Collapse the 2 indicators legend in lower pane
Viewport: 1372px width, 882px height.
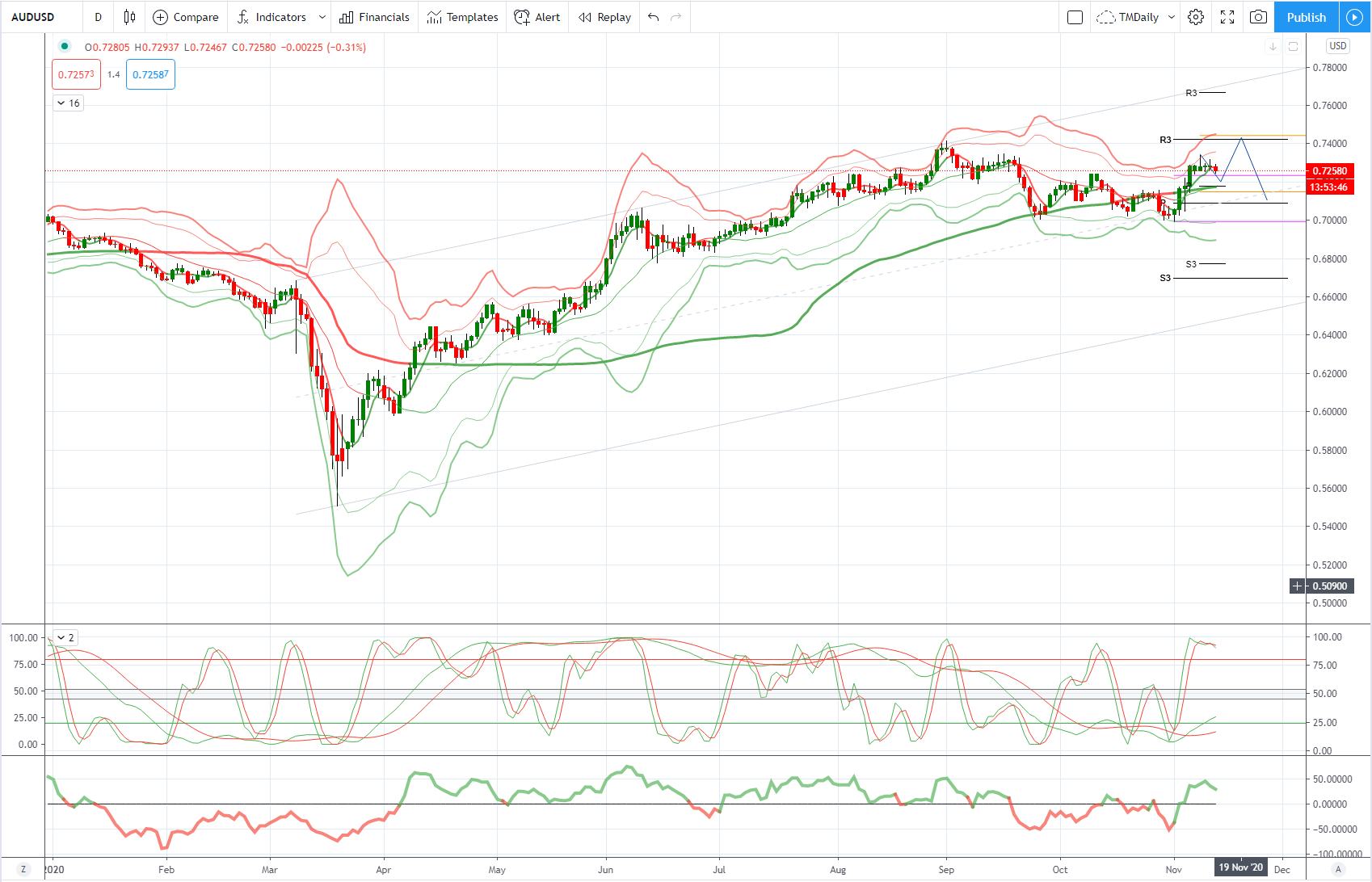coord(65,637)
